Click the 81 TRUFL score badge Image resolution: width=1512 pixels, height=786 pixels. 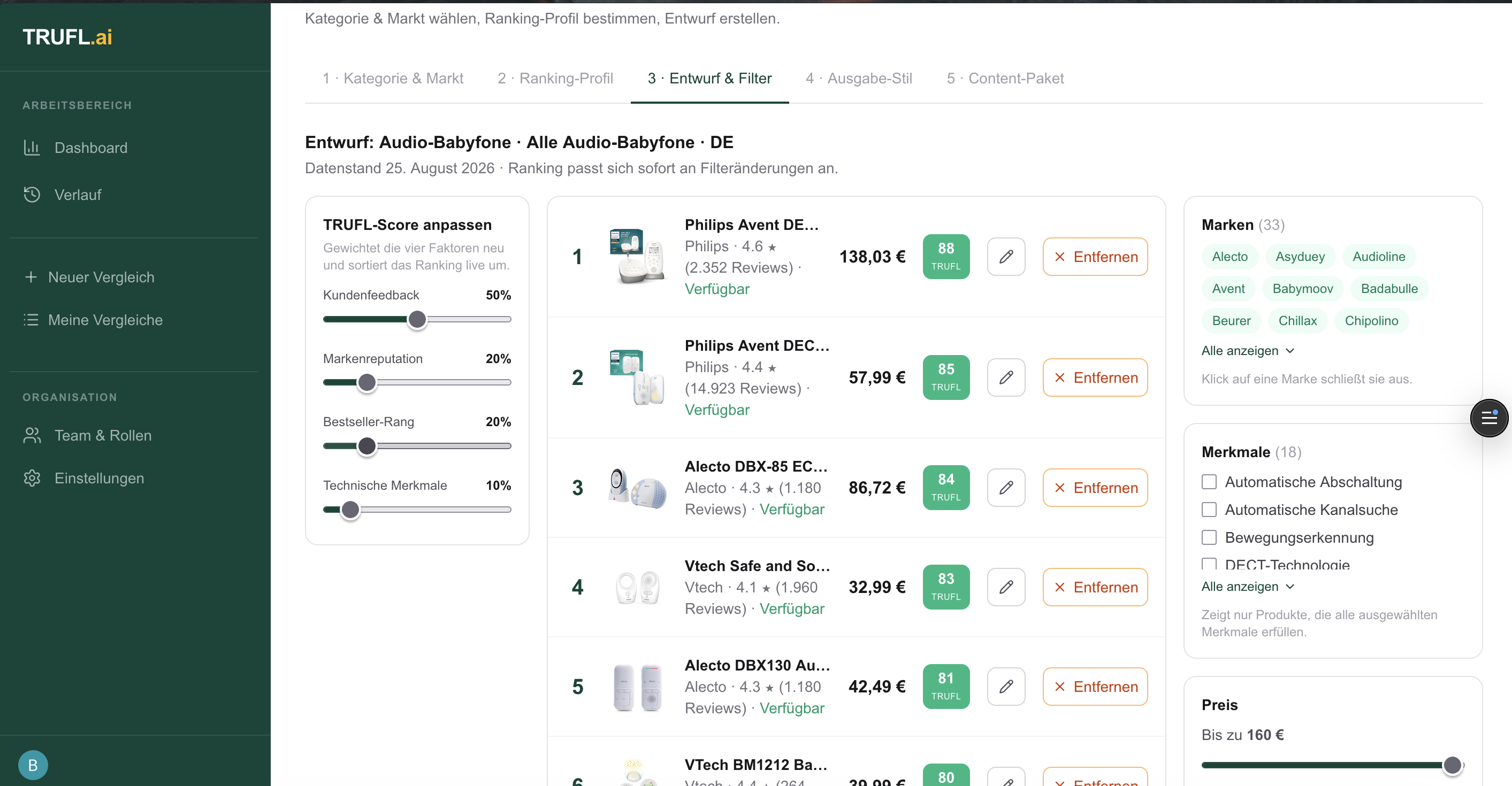tap(946, 687)
